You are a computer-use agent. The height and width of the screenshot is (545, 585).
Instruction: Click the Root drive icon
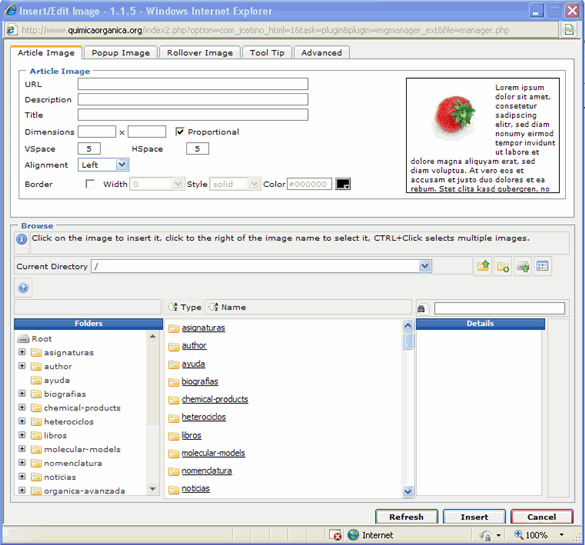click(x=24, y=339)
